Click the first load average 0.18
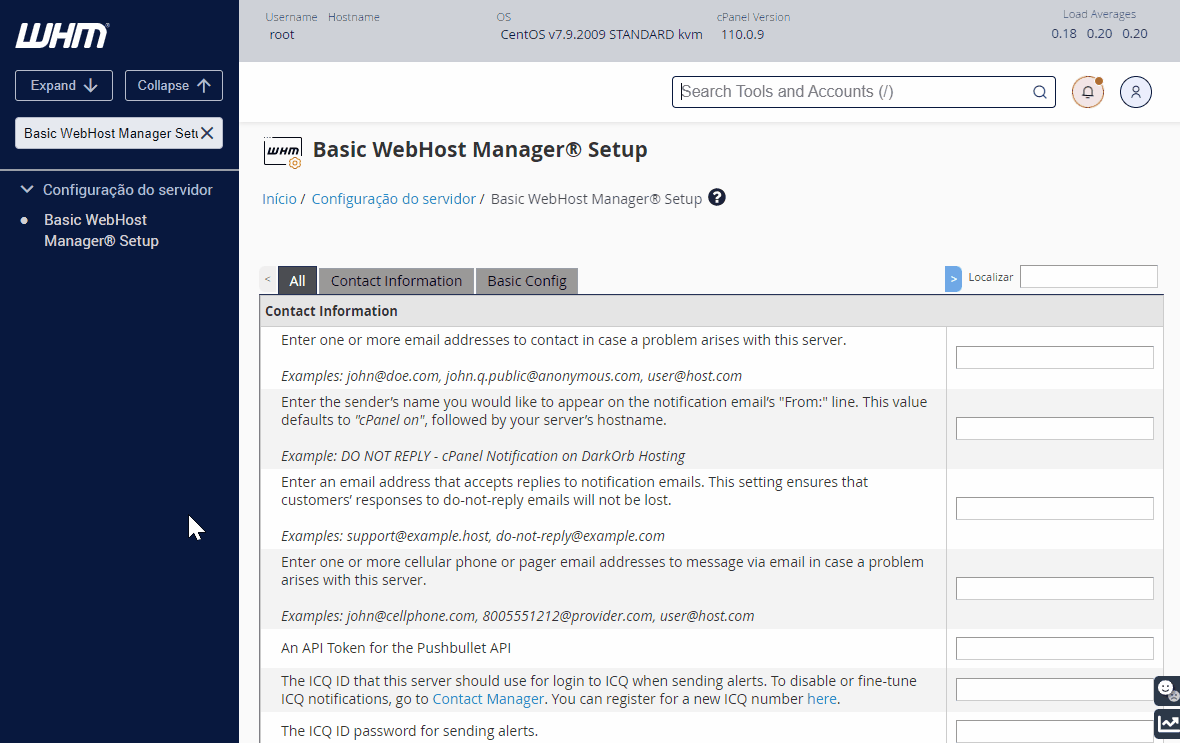The height and width of the screenshot is (743, 1180). click(1064, 34)
